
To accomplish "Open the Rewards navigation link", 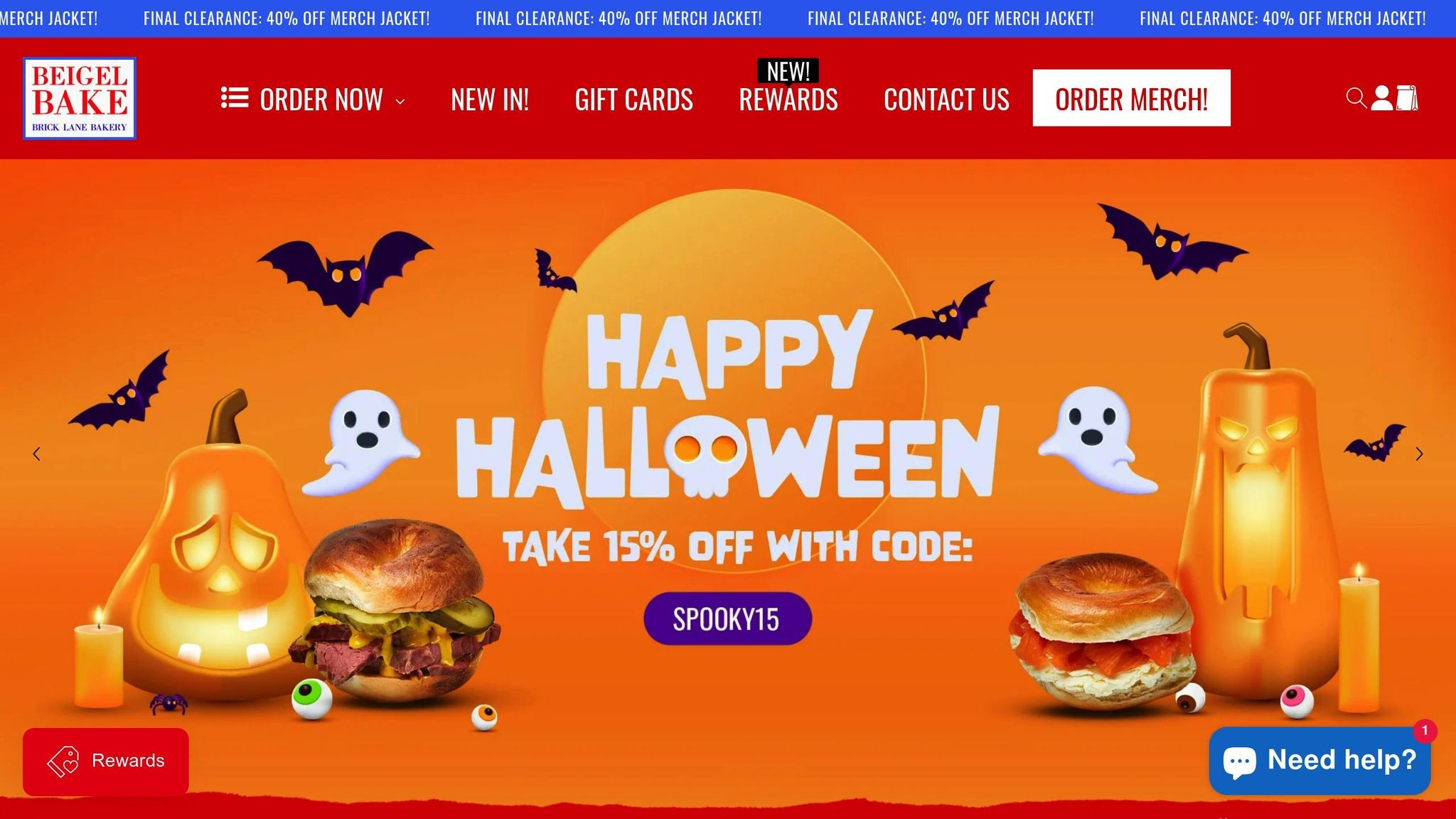I will coord(788,100).
